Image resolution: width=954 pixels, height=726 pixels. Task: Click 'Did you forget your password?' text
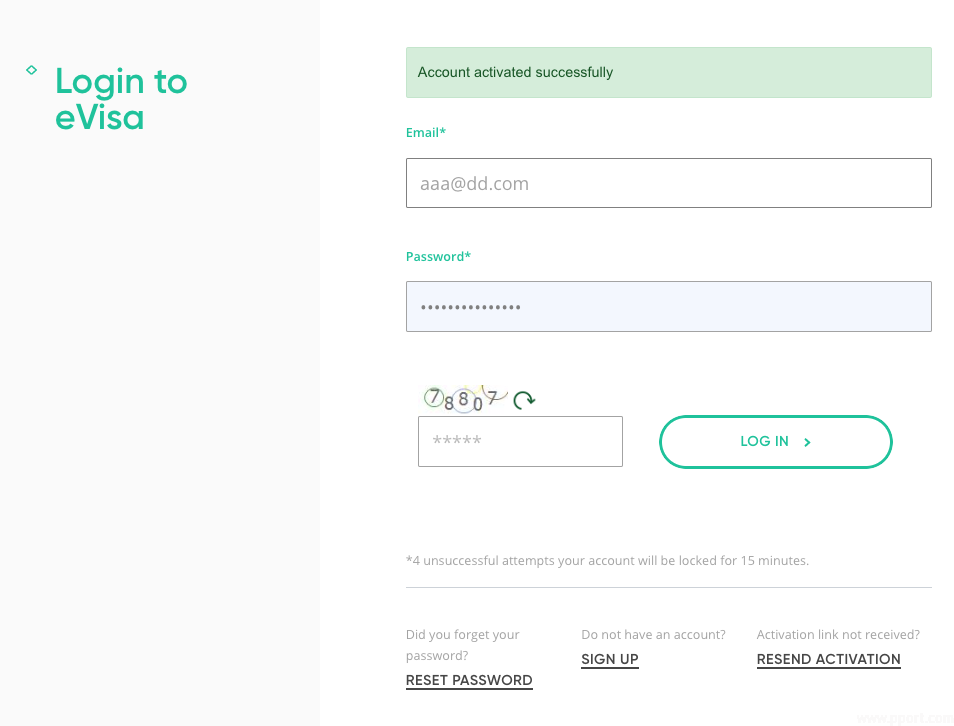pos(463,645)
